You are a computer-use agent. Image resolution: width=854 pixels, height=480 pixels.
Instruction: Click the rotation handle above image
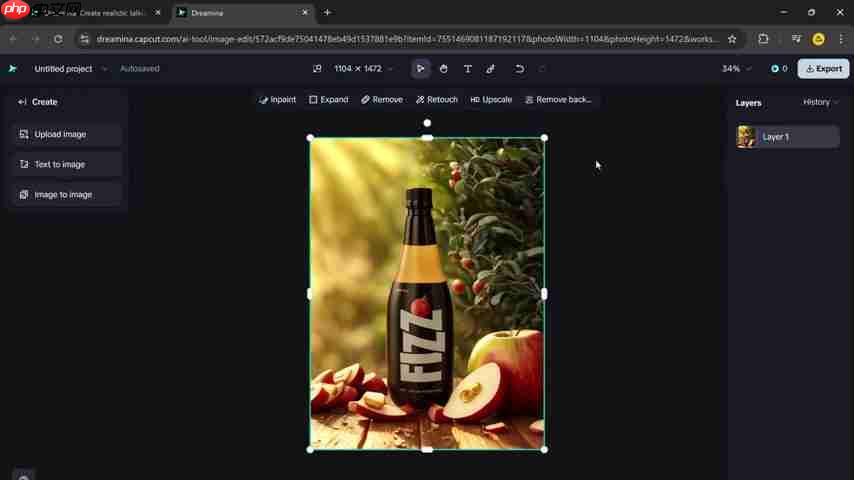[x=427, y=123]
